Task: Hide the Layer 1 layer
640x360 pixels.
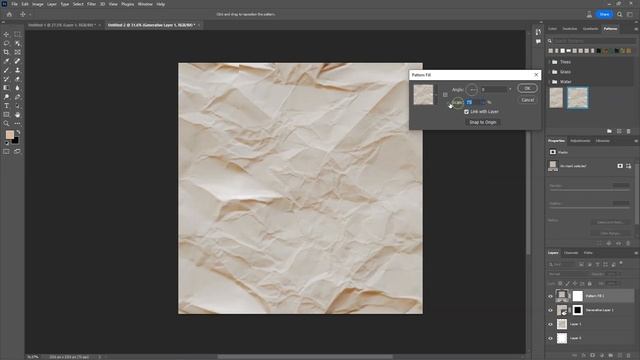Action: tap(550, 324)
